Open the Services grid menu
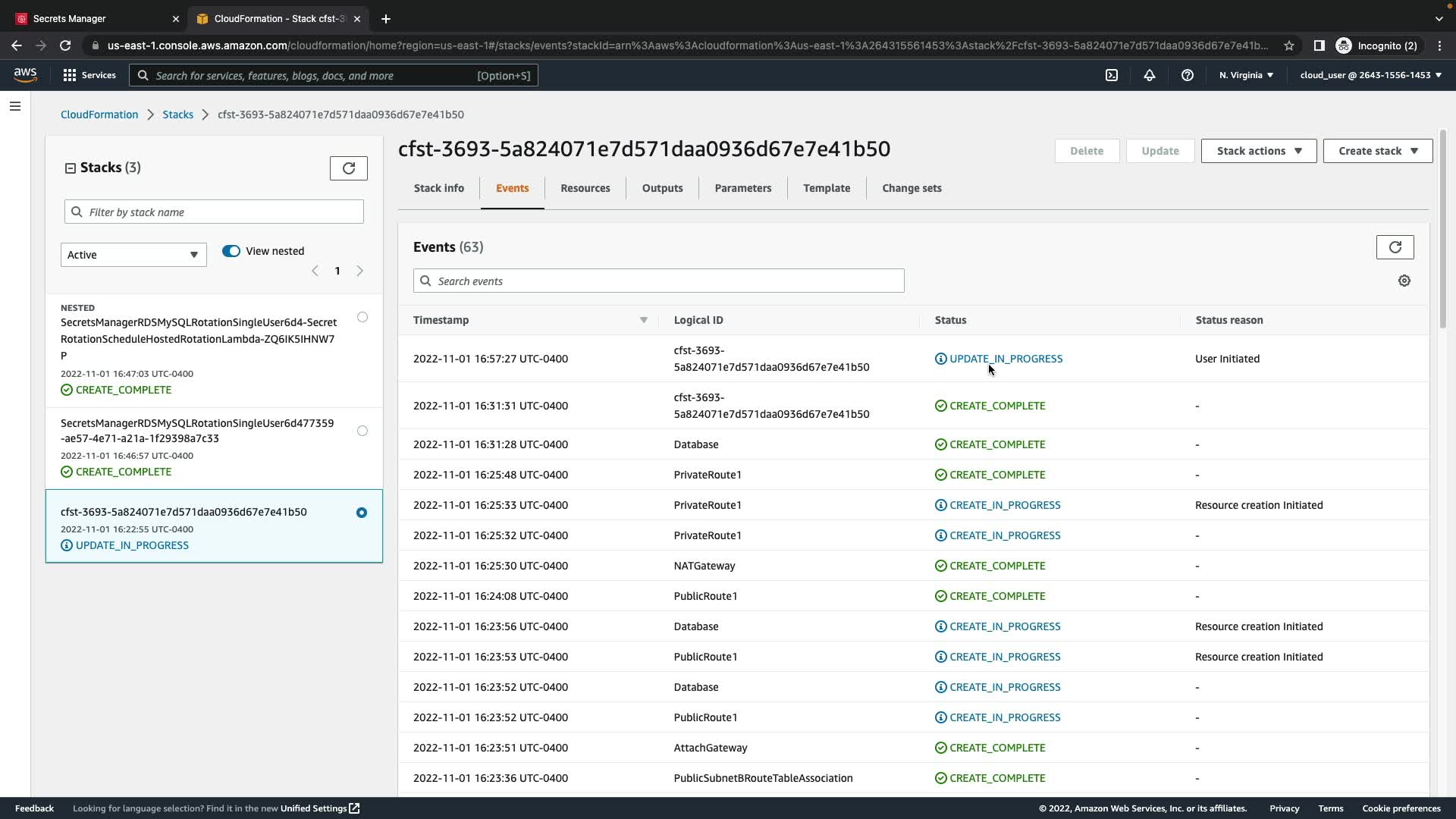 [x=89, y=75]
